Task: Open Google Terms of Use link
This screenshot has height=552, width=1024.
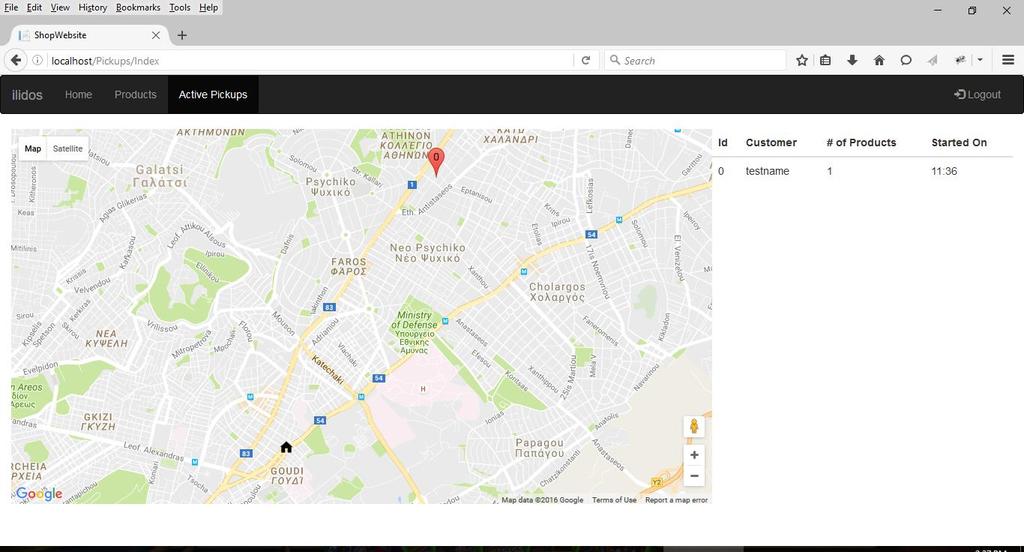Action: [x=614, y=500]
